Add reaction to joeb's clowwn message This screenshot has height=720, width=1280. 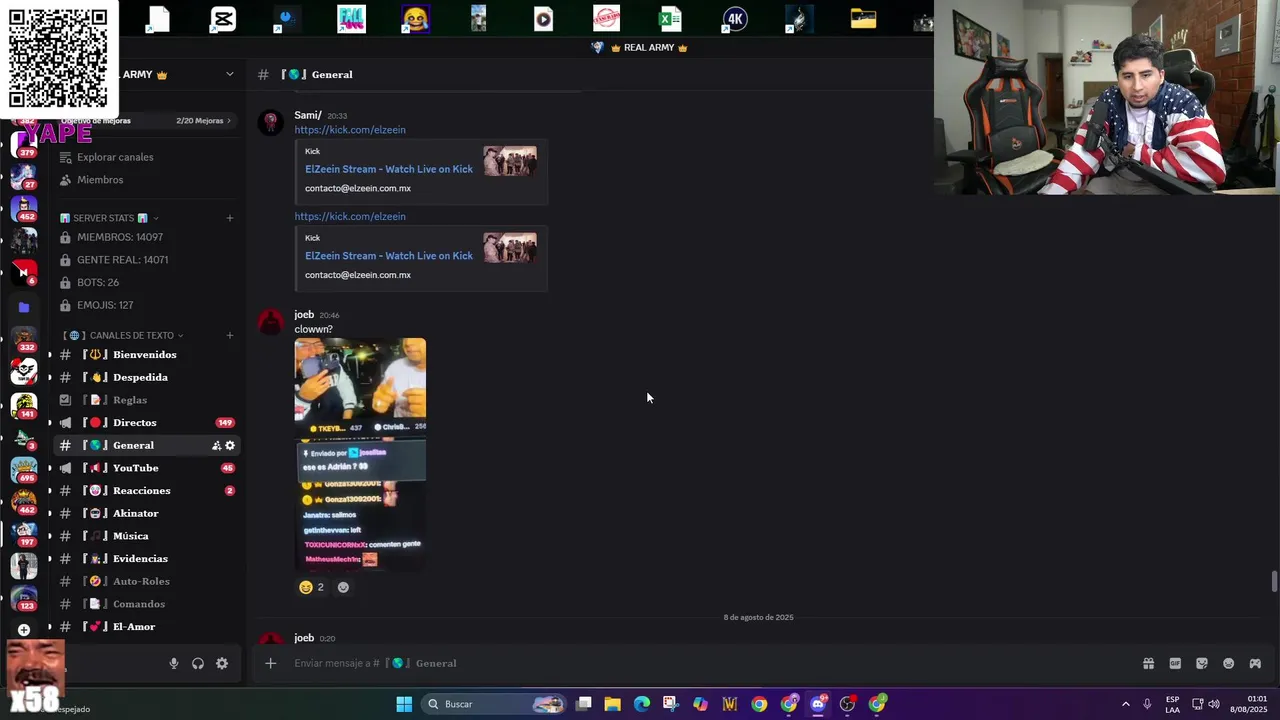tap(343, 587)
